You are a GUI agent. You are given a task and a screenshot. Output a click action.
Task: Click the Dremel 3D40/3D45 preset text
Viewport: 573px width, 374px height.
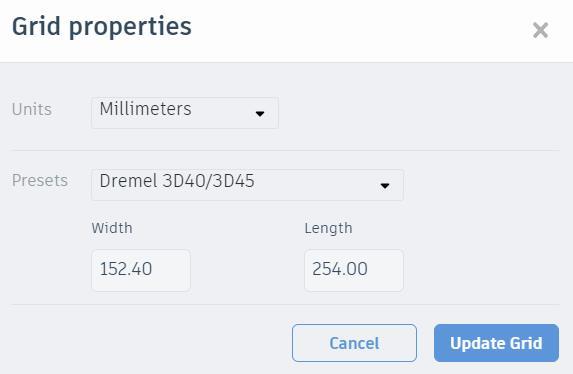(x=177, y=181)
